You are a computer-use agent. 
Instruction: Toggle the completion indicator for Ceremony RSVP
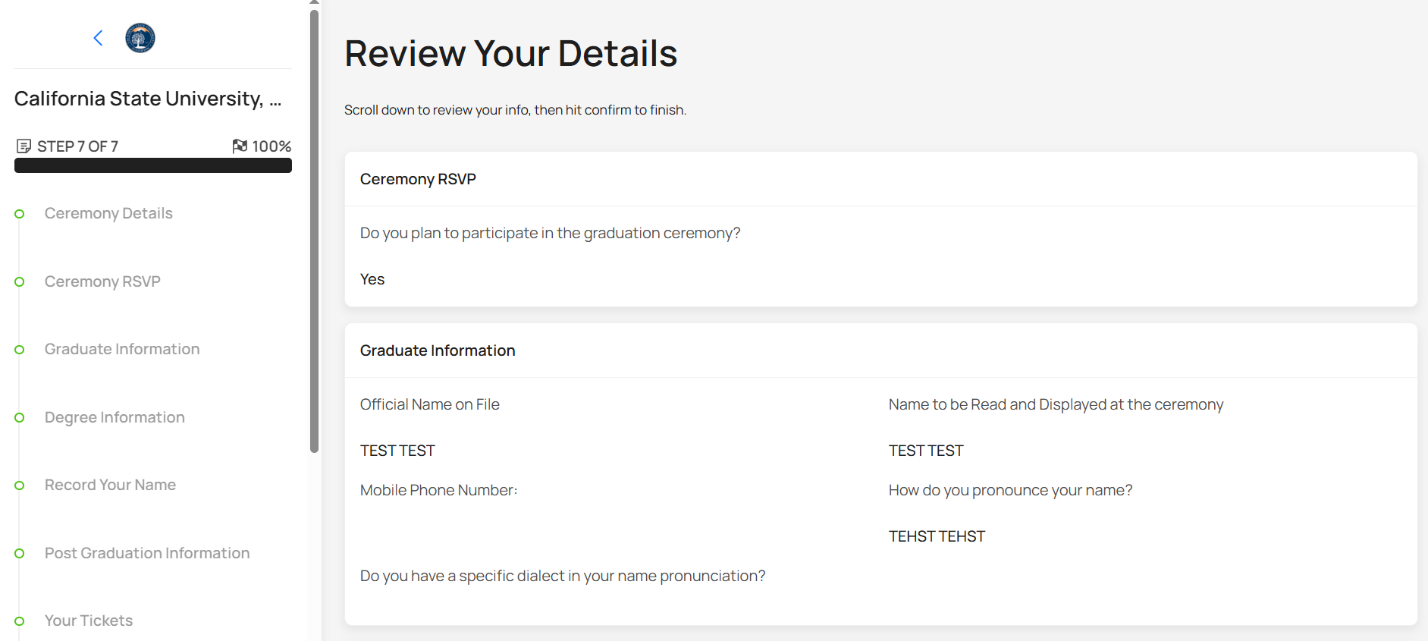point(19,281)
